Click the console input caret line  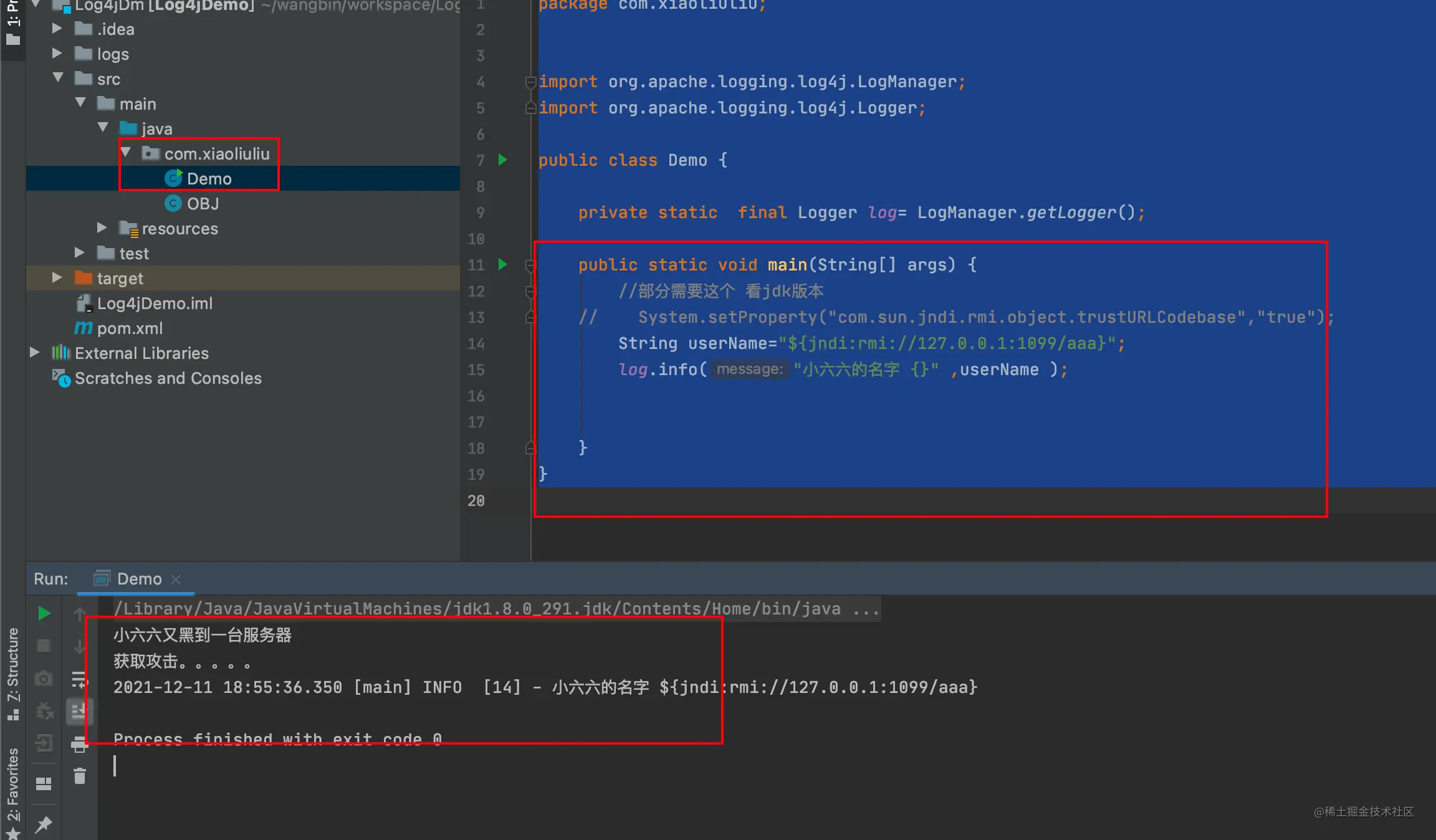[x=115, y=766]
